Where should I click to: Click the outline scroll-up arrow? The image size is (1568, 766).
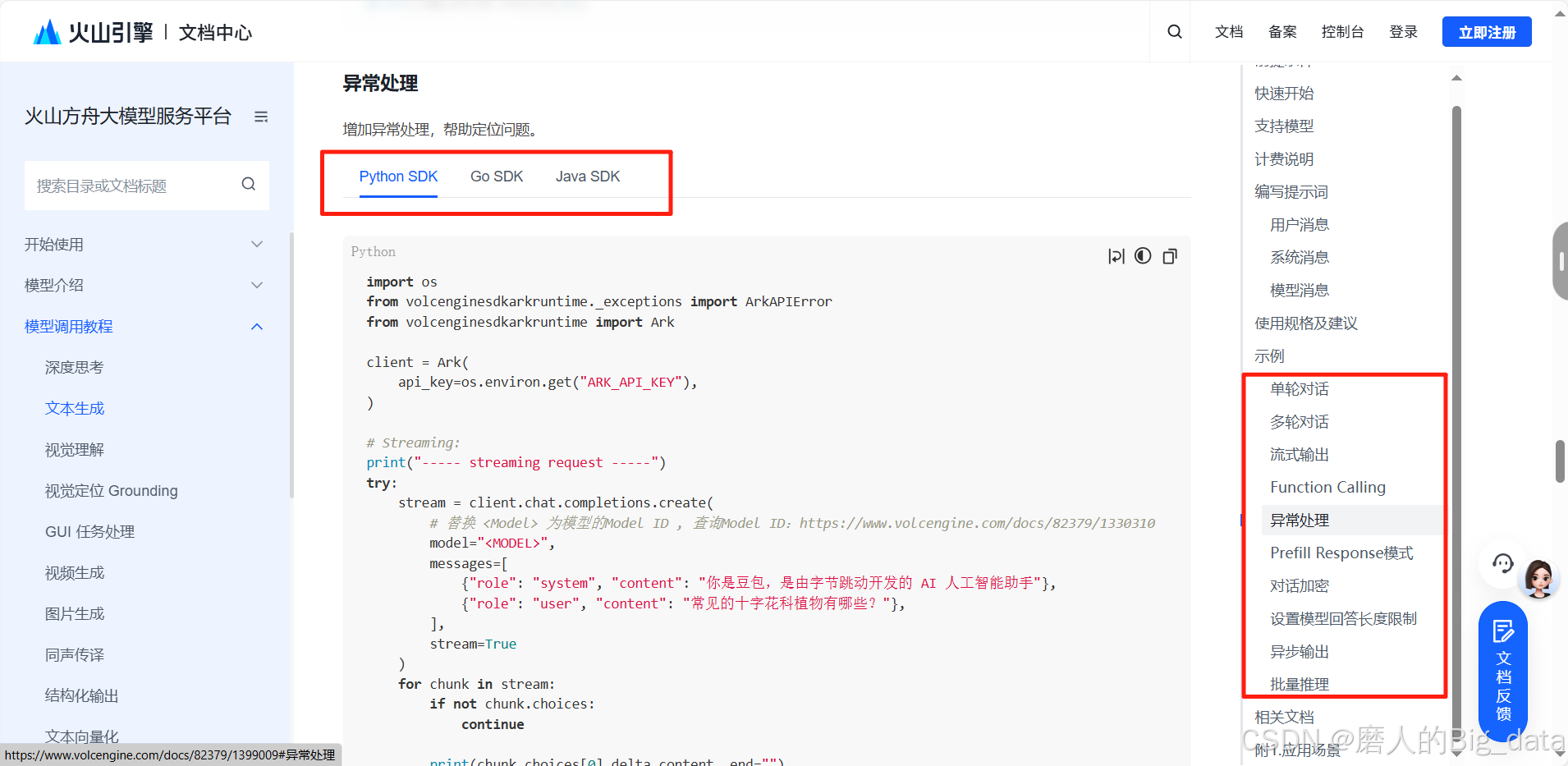click(x=1456, y=78)
